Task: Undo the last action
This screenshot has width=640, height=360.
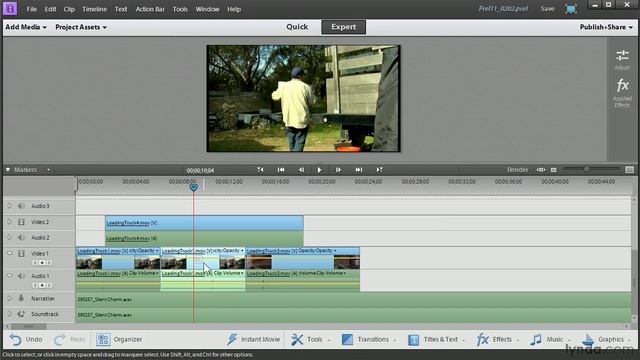Action: point(26,339)
